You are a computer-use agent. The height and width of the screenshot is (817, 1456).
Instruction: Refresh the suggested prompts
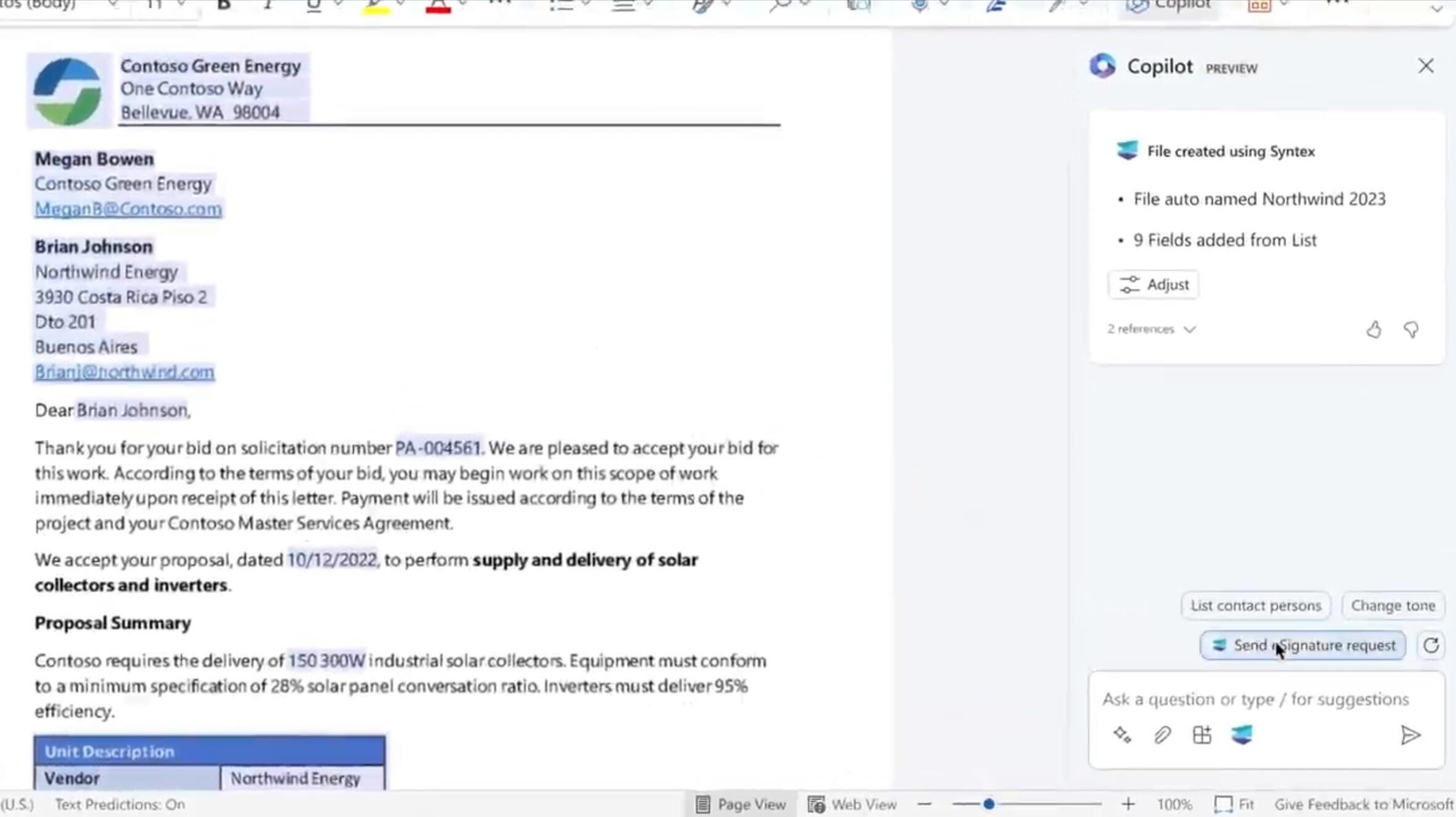pos(1431,645)
